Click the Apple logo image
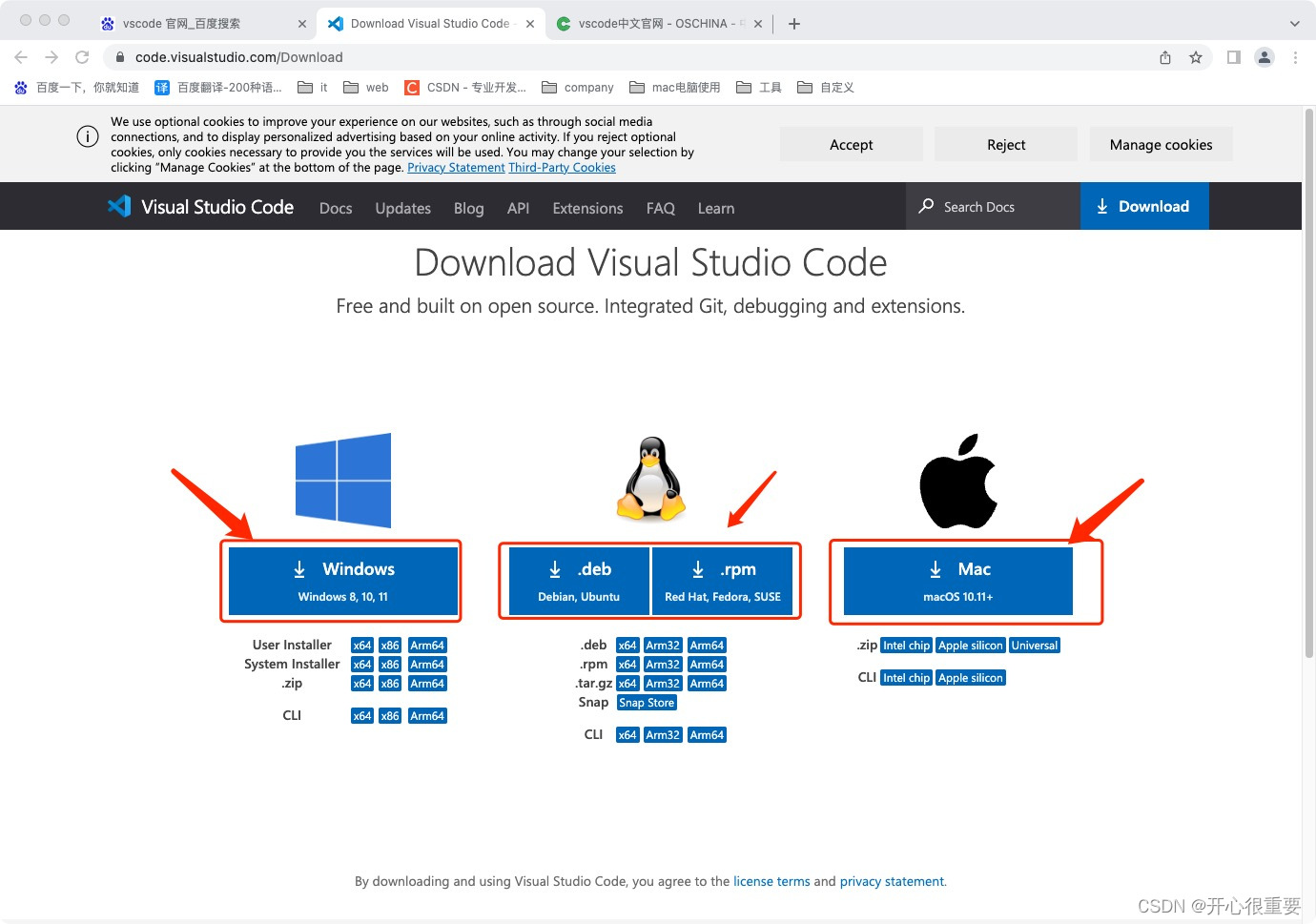Screen dimensions: 1316x924 958,481
